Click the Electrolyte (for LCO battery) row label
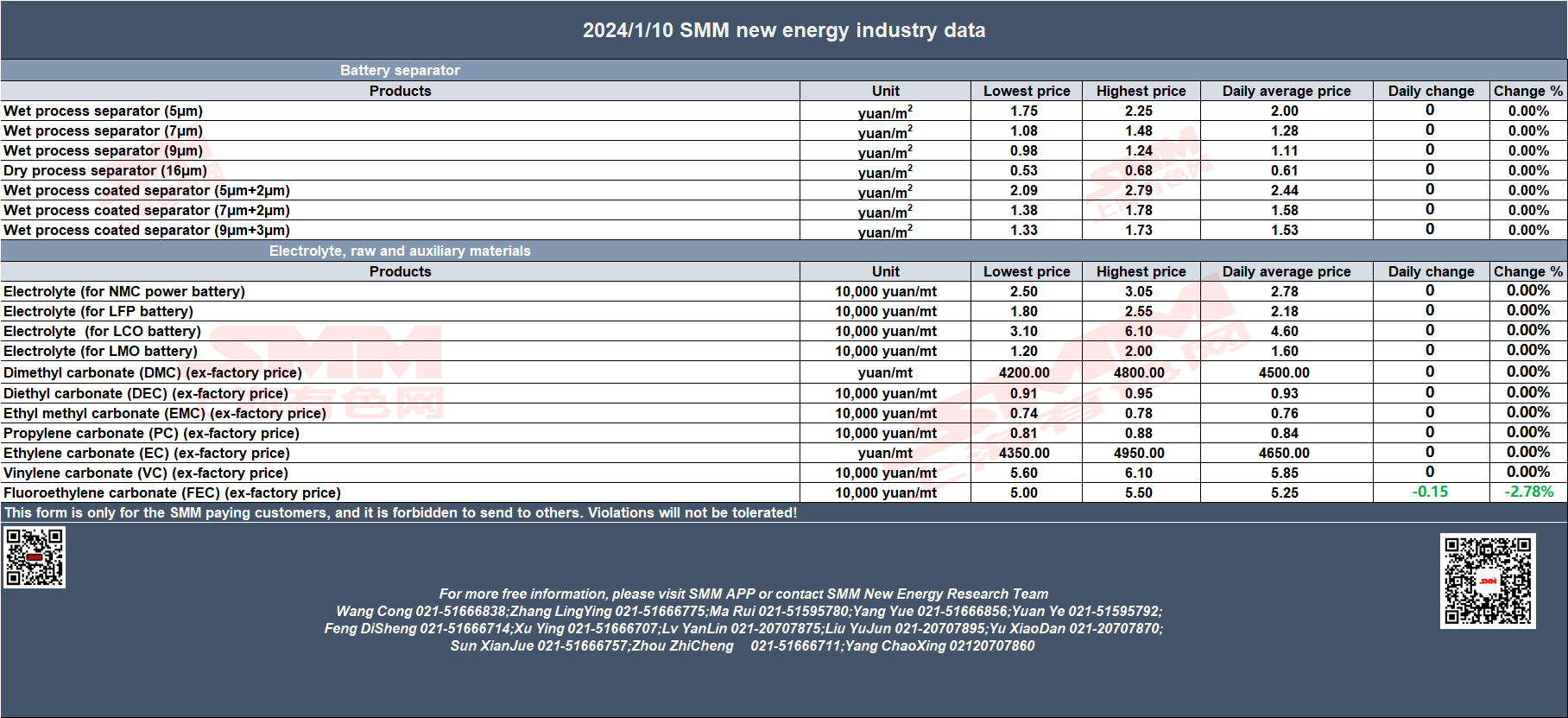This screenshot has width=1568, height=718. tap(102, 331)
